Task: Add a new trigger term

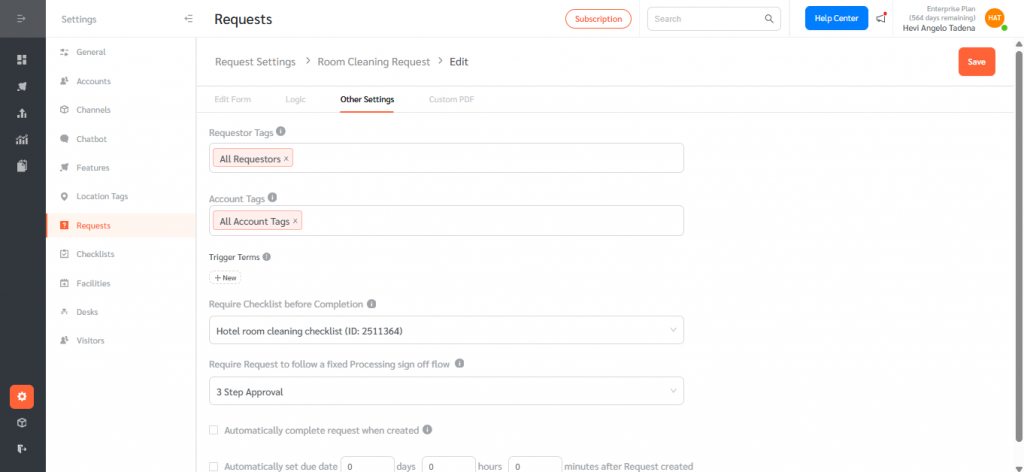Action: (x=224, y=278)
